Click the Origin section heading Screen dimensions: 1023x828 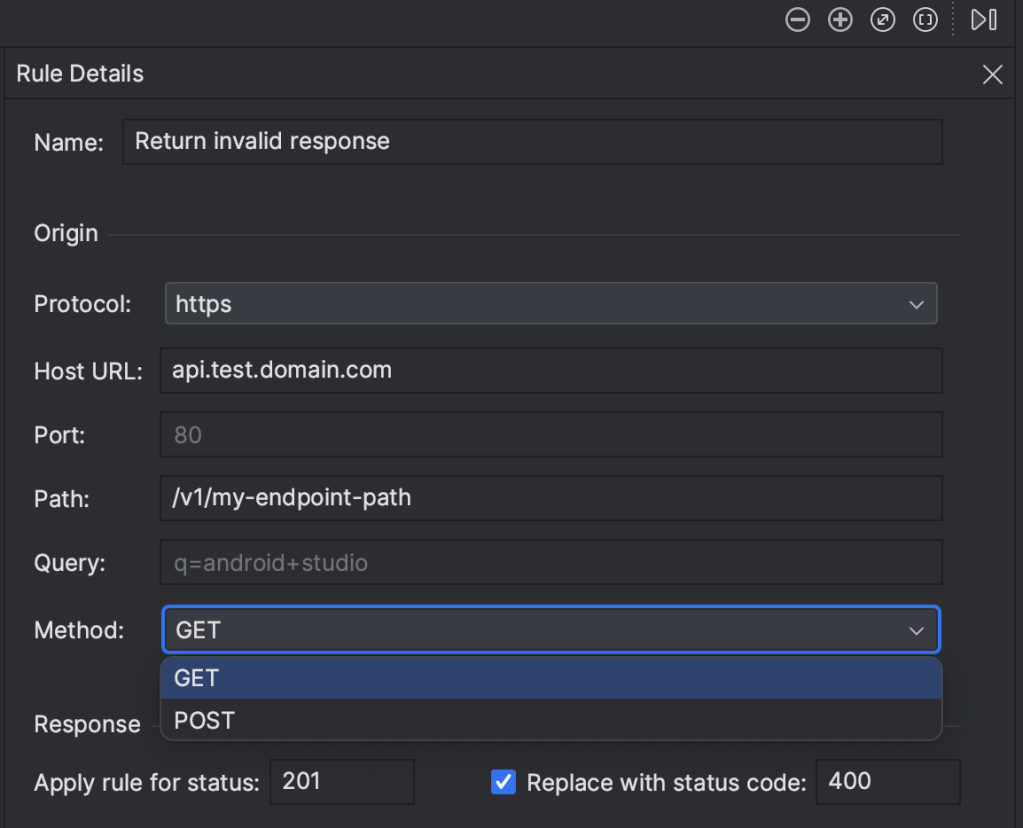pyautogui.click(x=66, y=233)
